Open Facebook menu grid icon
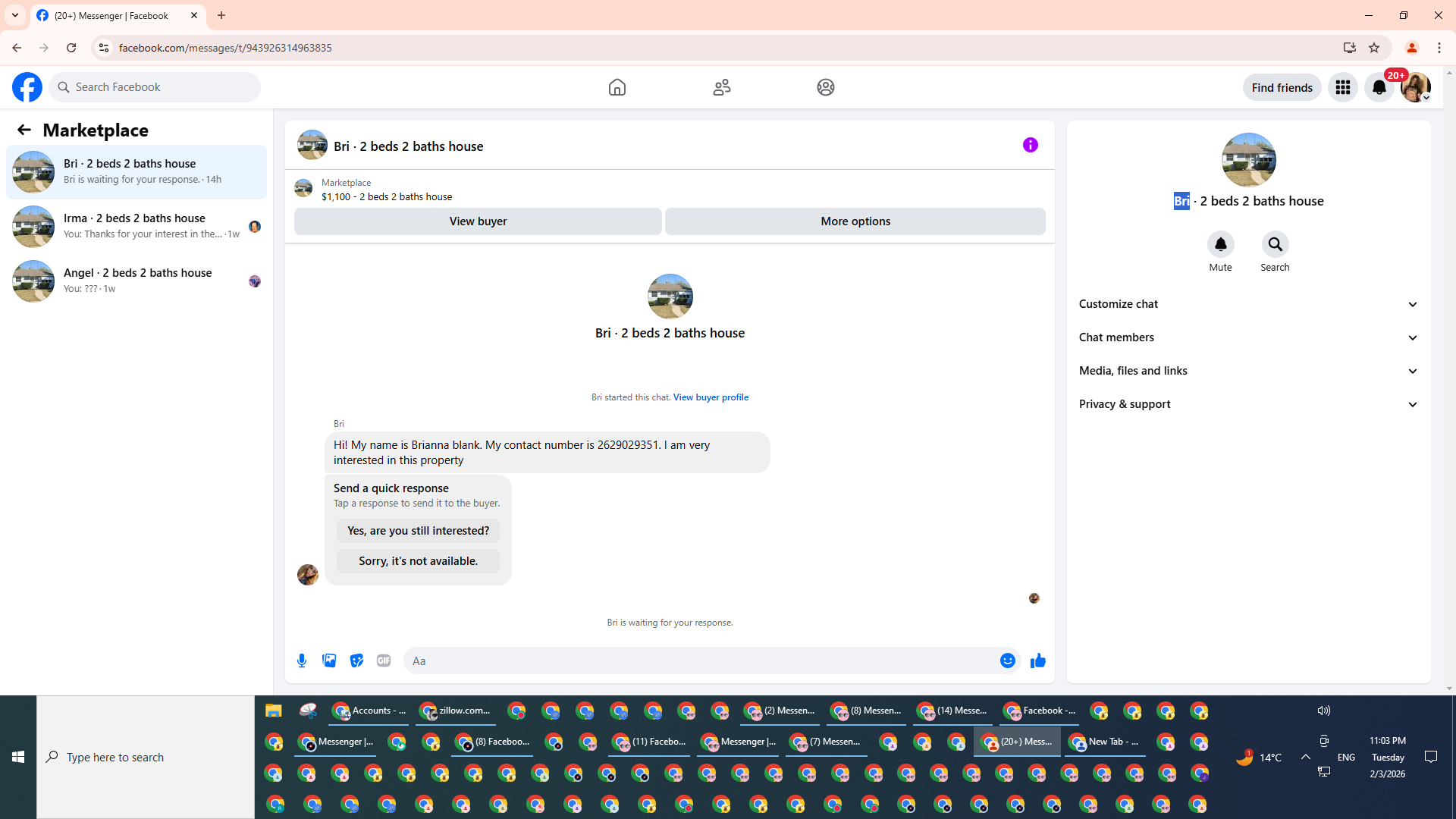The height and width of the screenshot is (819, 1456). pos(1342,87)
